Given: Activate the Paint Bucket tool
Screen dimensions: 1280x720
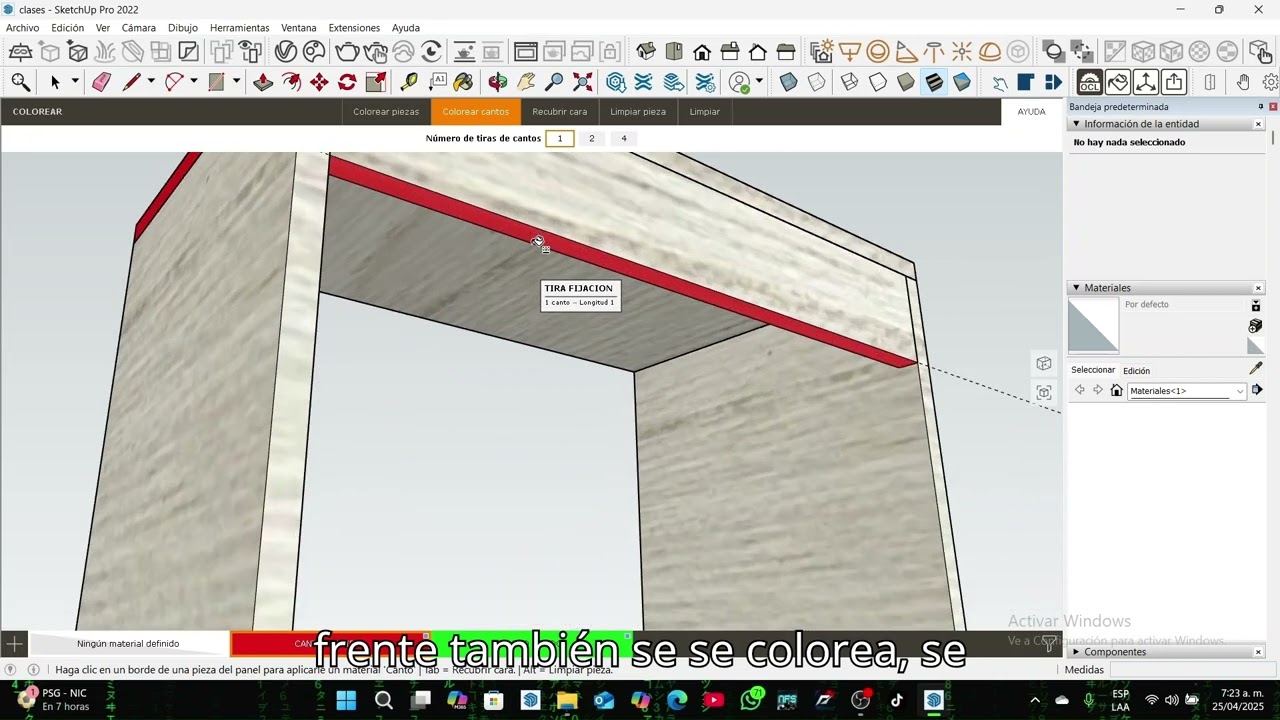Looking at the screenshot, I should click(463, 82).
